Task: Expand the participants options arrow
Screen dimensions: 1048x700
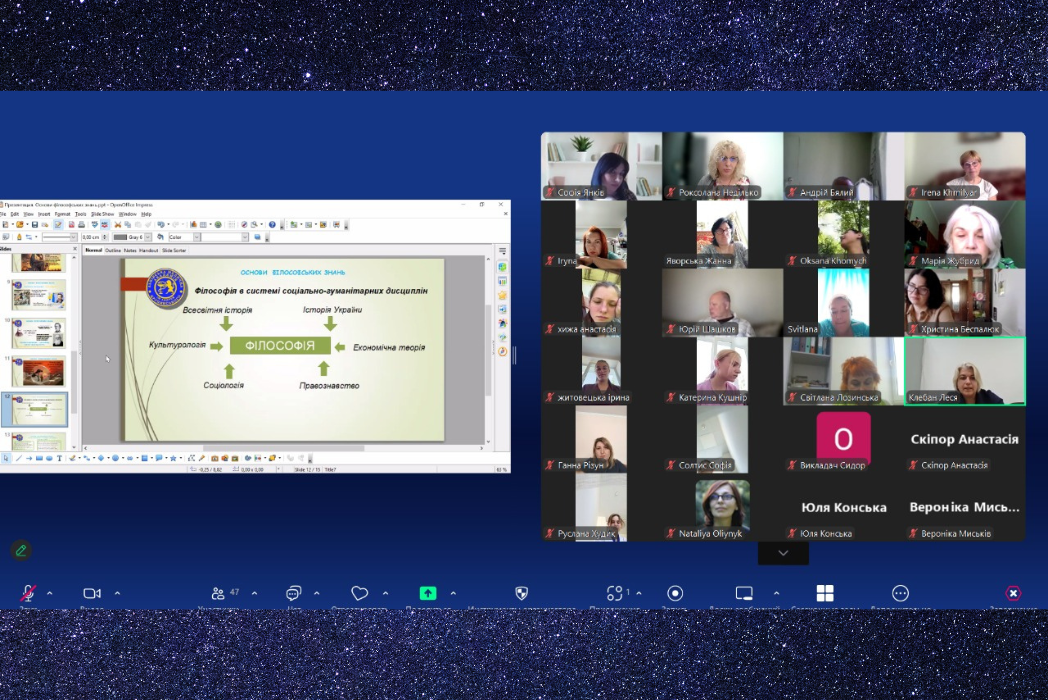Action: click(x=255, y=593)
